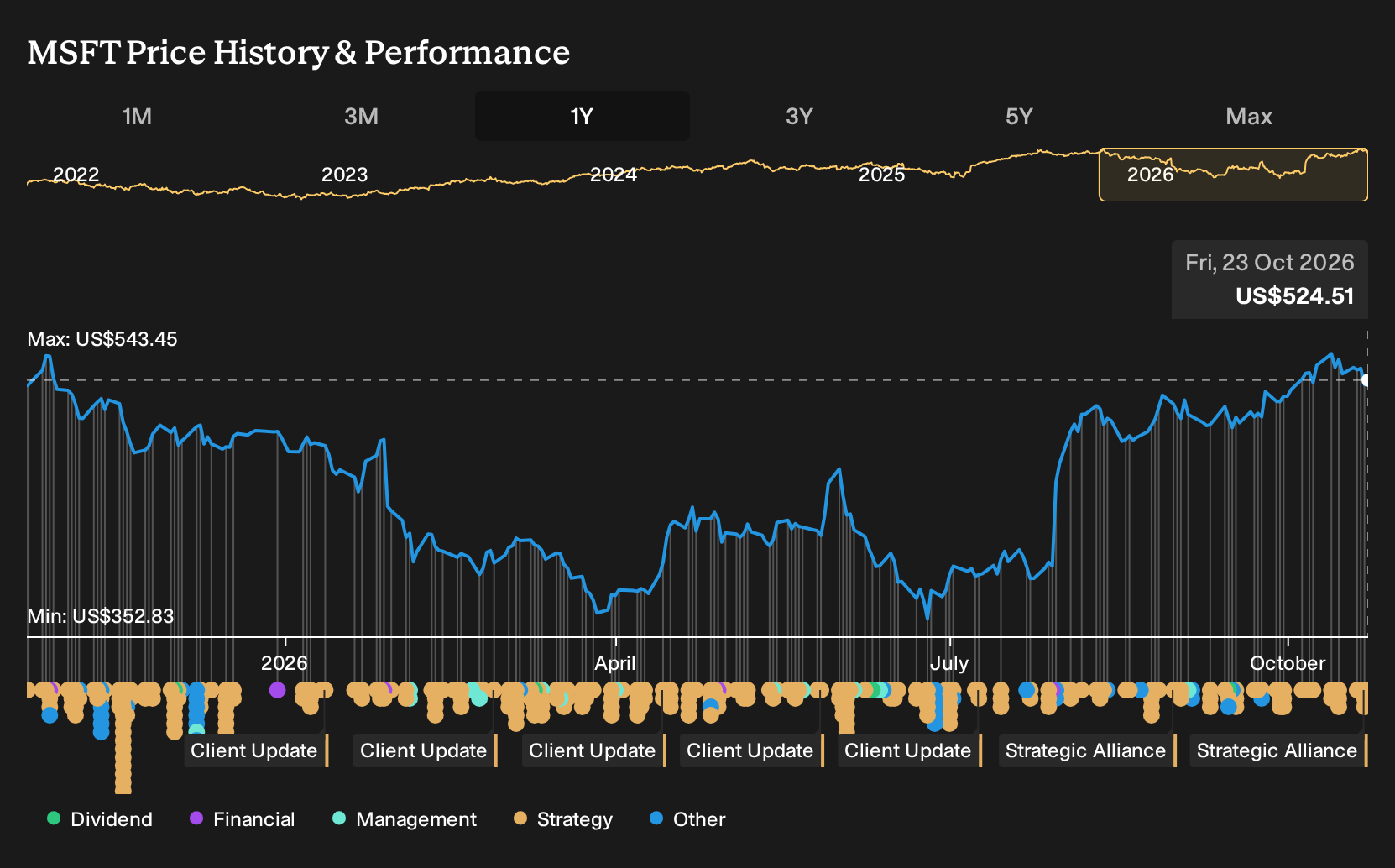Viewport: 1395px width, 868px height.
Task: Switch to the 3M range tab
Action: pyautogui.click(x=361, y=116)
